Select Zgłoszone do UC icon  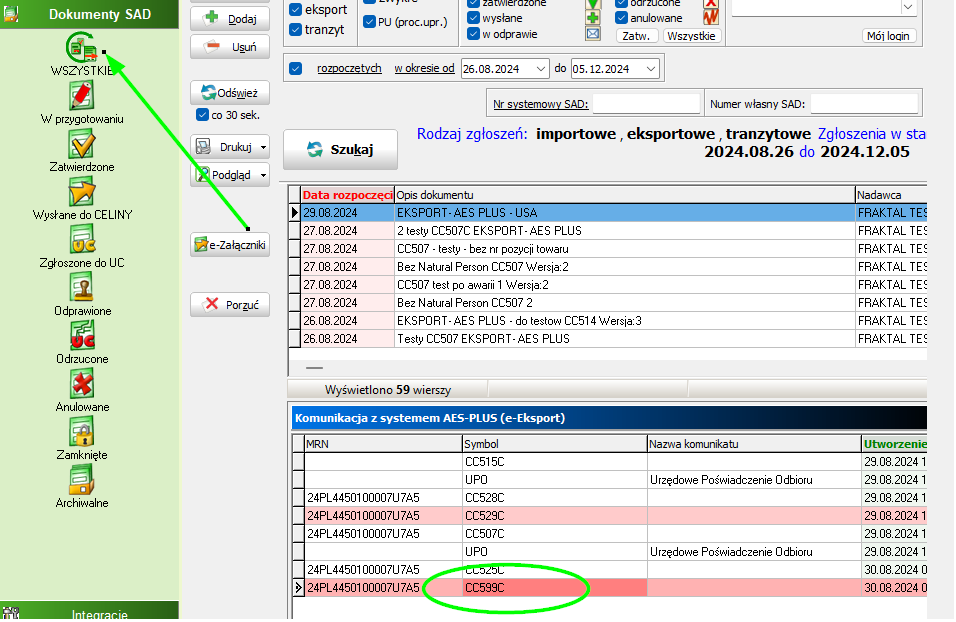(x=82, y=240)
